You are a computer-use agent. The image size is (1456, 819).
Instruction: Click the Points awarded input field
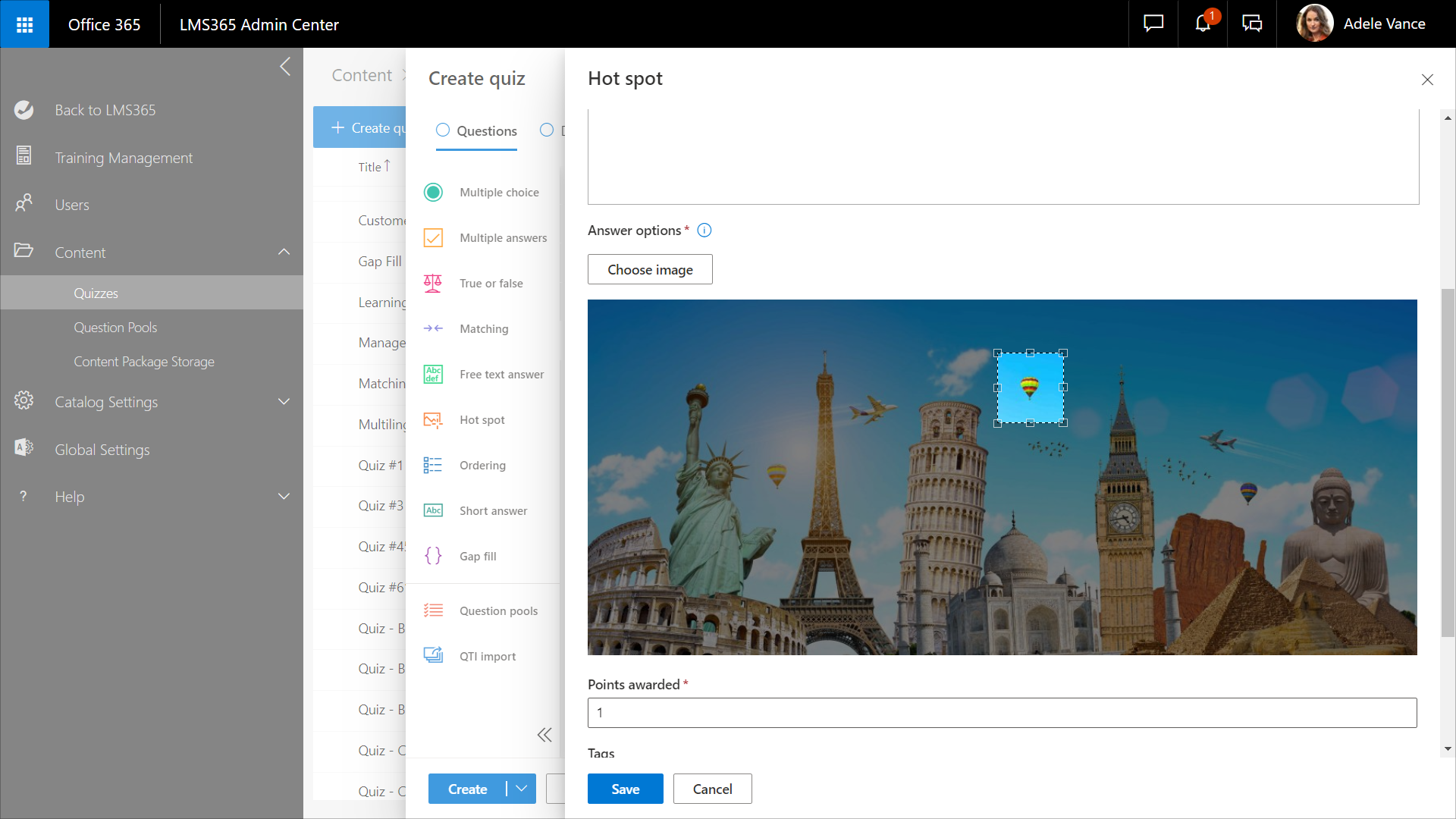tap(1002, 713)
